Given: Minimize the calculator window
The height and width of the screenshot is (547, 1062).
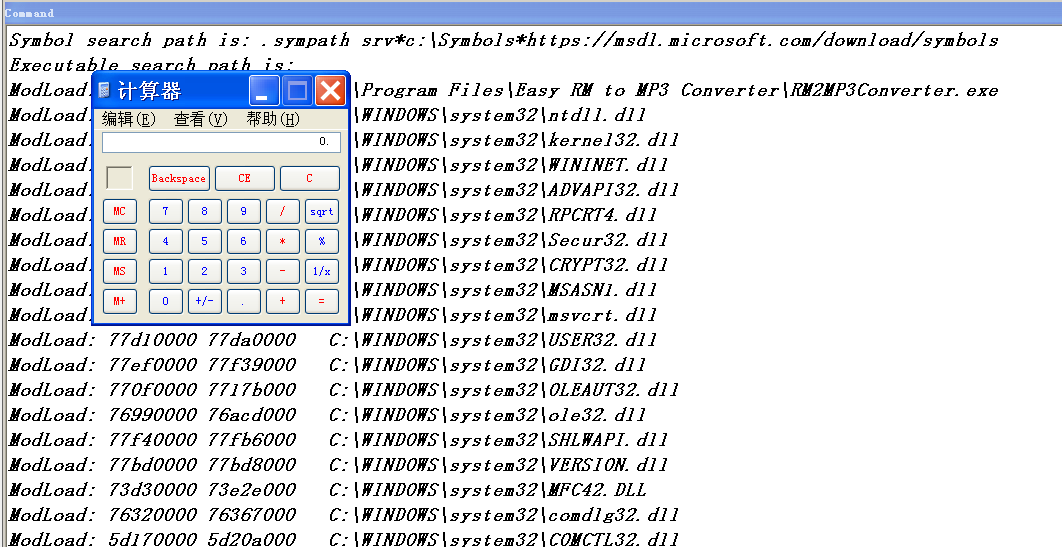Looking at the screenshot, I should click(x=264, y=90).
